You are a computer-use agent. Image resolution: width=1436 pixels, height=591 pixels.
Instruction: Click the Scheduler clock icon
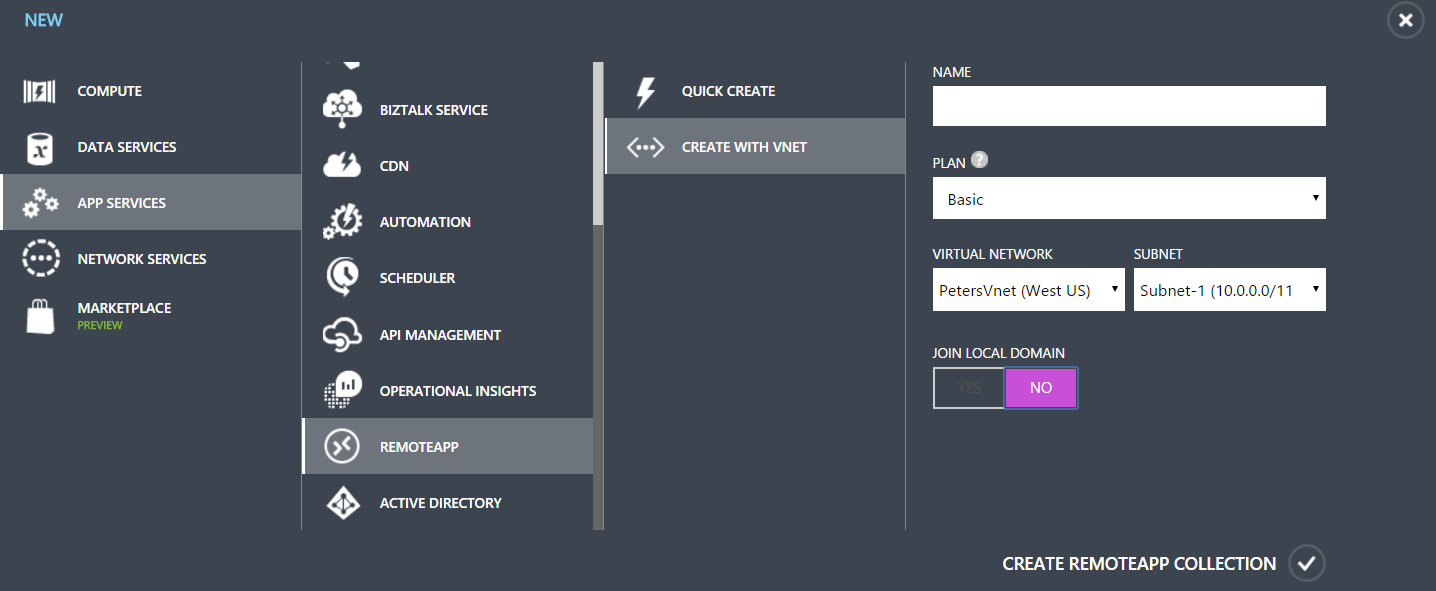[x=342, y=278]
